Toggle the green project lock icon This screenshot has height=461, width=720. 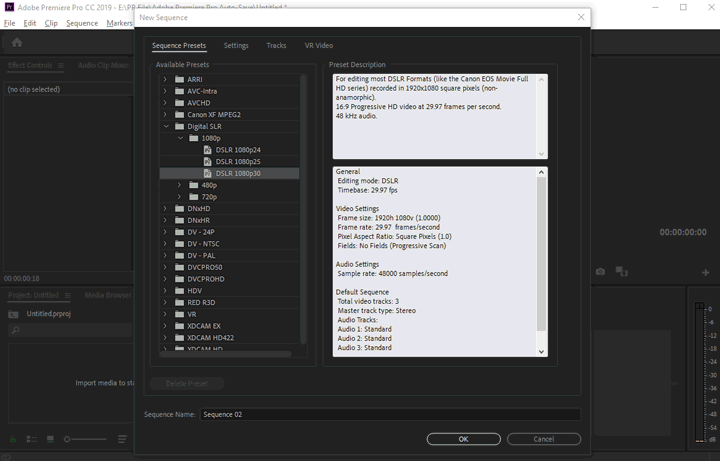tap(13, 439)
